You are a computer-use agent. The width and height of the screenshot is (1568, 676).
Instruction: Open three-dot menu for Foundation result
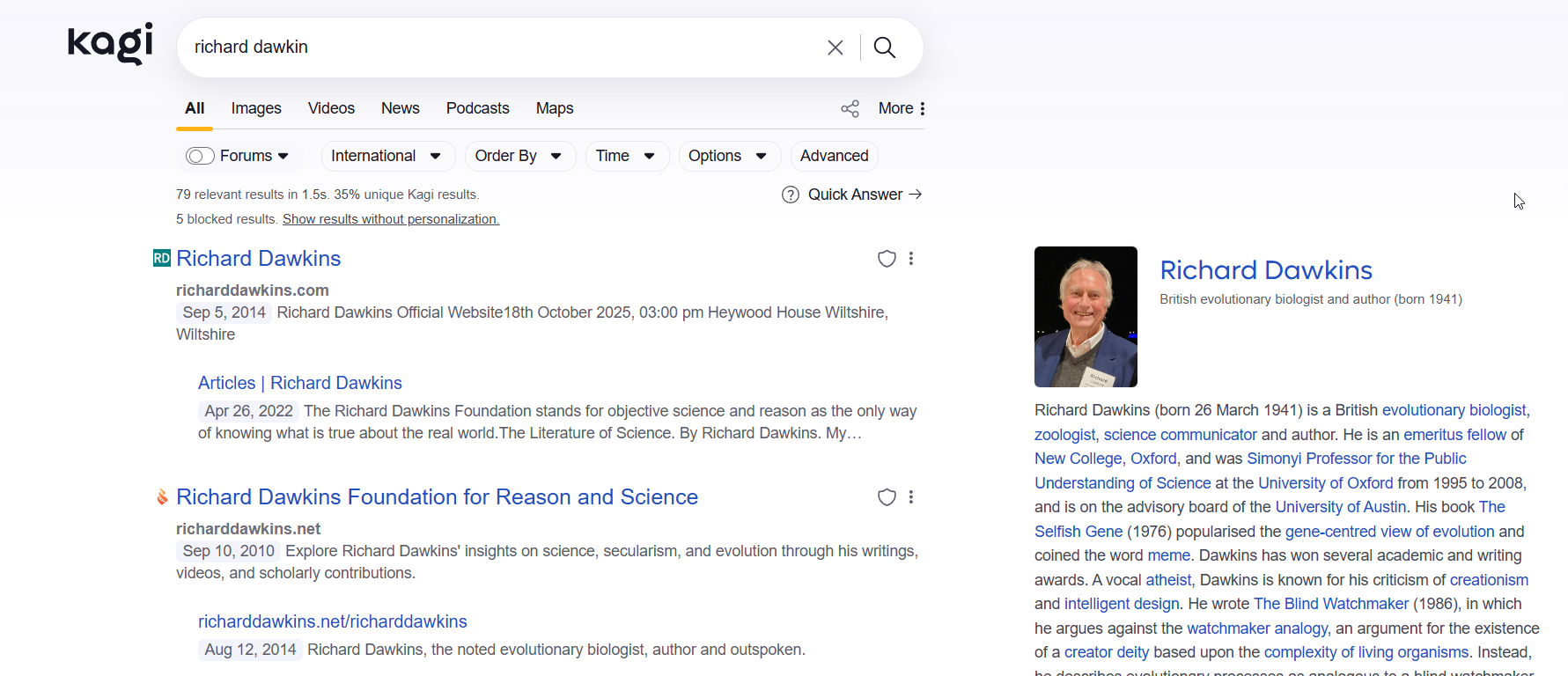(x=911, y=497)
